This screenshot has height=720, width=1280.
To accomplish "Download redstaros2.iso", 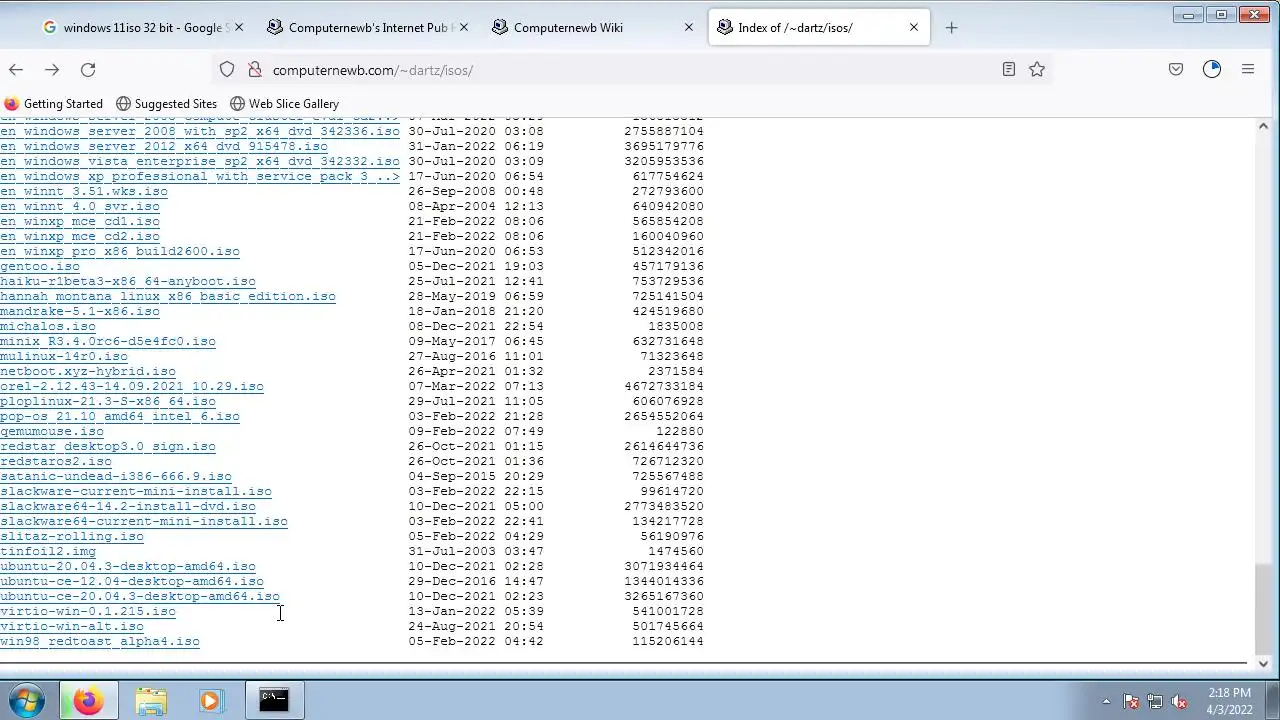I will [x=56, y=461].
